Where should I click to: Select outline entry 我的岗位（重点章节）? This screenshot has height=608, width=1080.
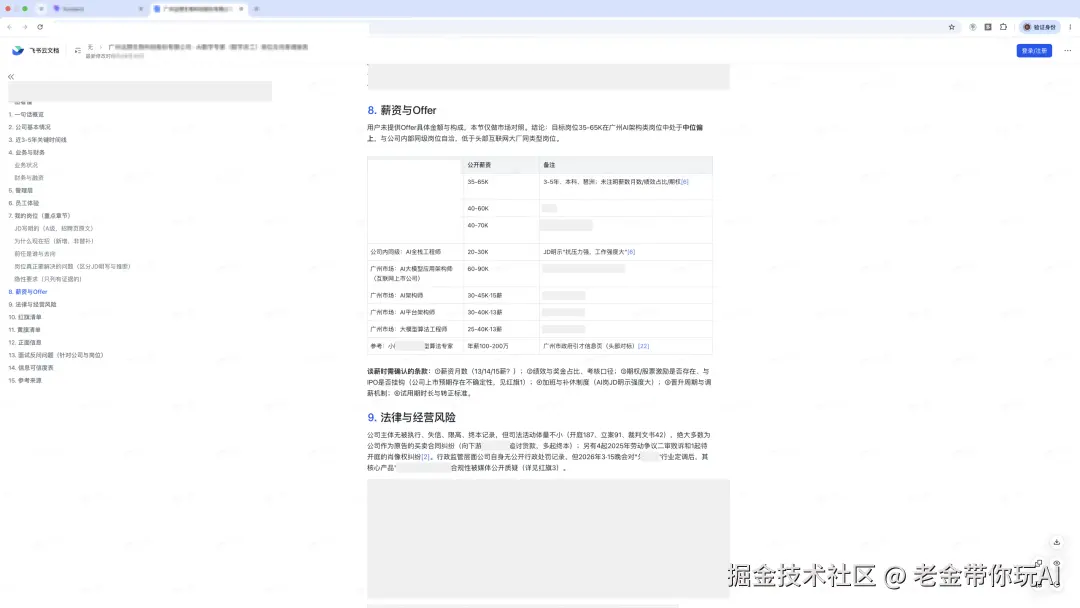(39, 216)
